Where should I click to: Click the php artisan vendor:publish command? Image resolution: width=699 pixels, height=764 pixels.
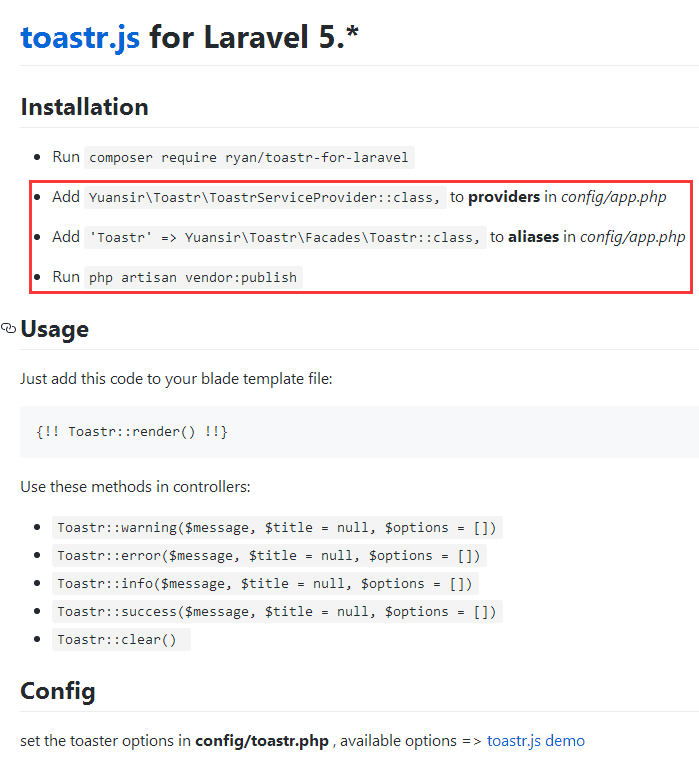193,277
